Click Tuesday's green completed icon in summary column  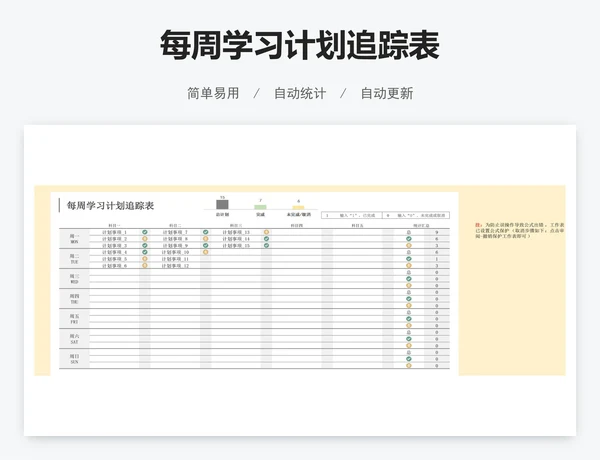point(409,259)
